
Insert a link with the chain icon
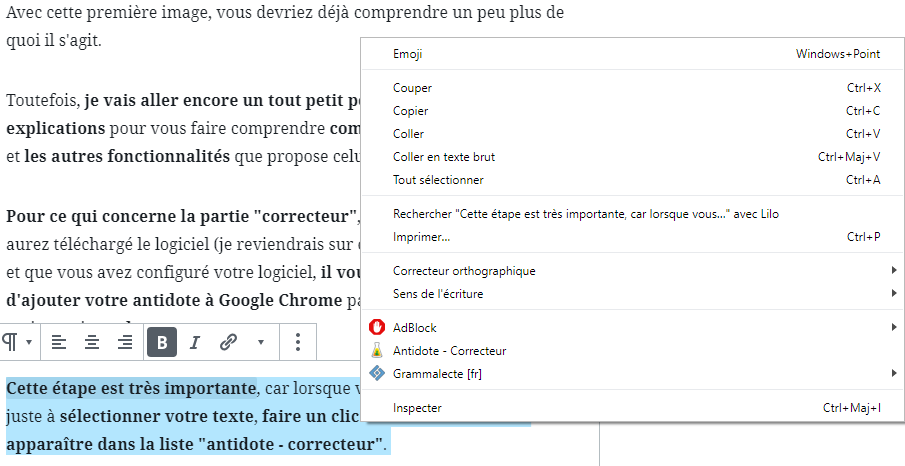pos(228,342)
